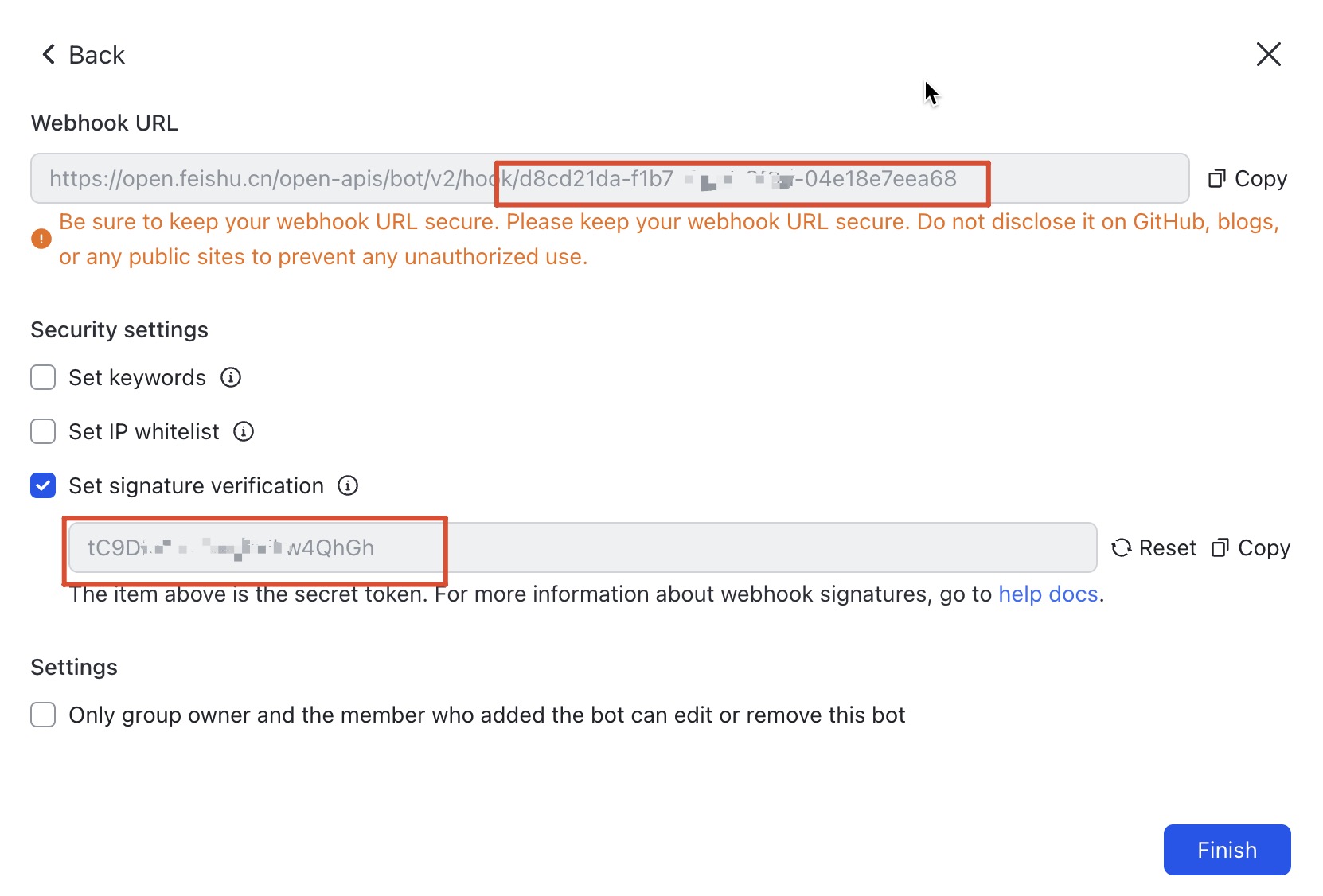This screenshot has width=1323, height=896.
Task: Click the "Reset" text for the secret token
Action: point(1167,547)
